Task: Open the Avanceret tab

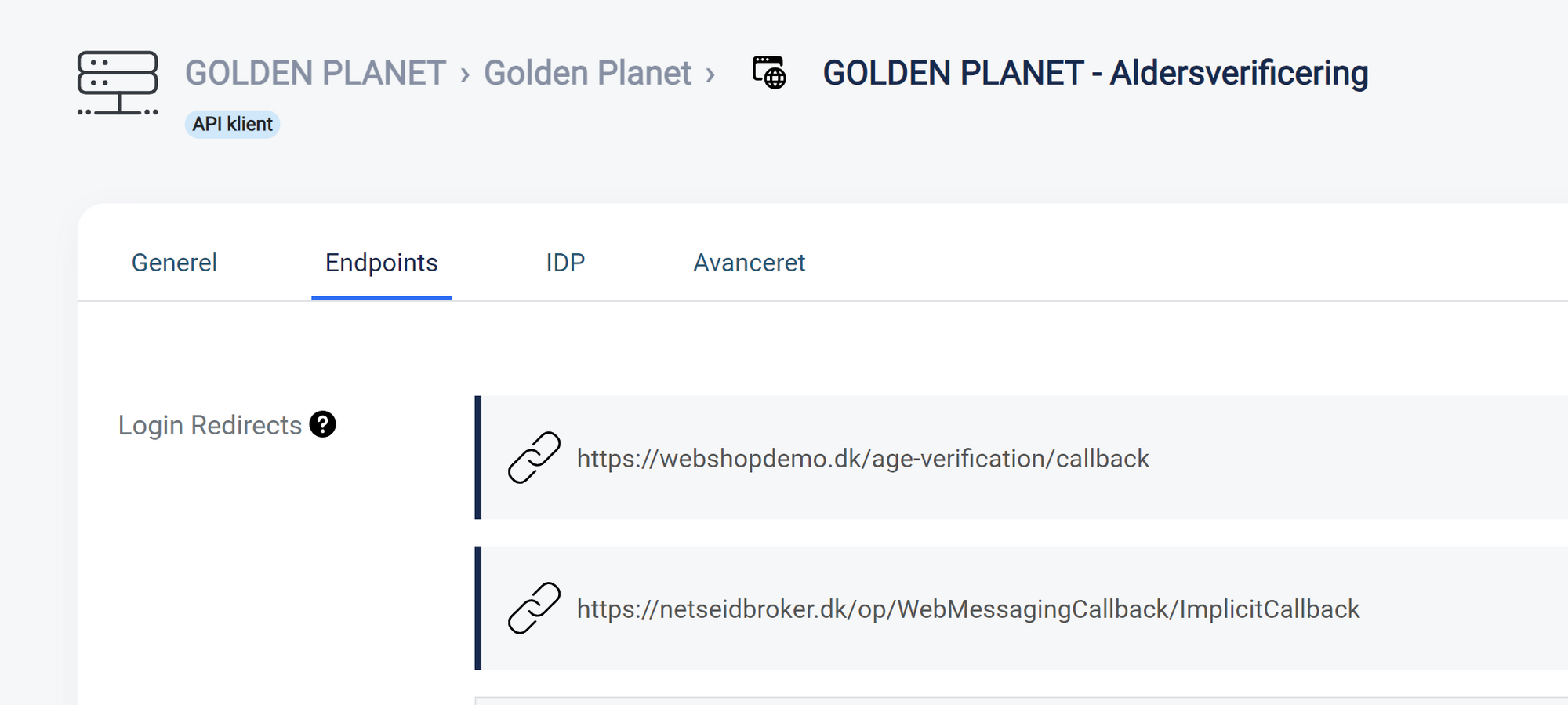Action: tap(749, 263)
